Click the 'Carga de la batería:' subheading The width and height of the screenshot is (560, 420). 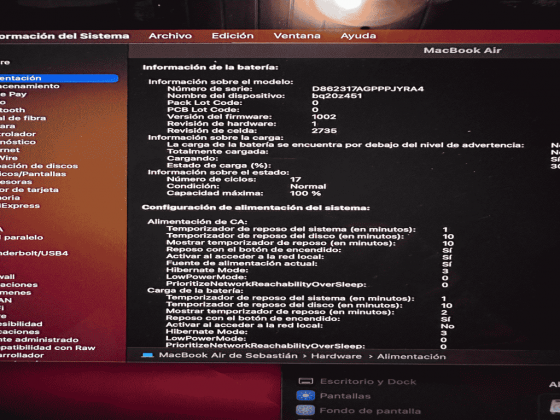195,291
